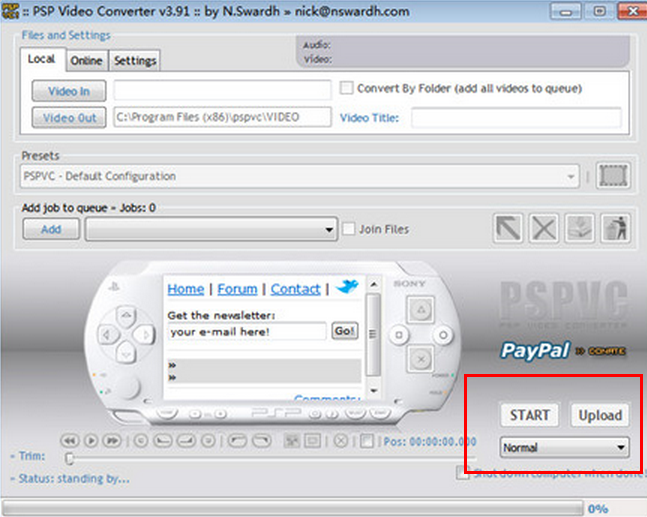
Task: Toggle the shut down computer when done checkbox
Action: click(x=463, y=473)
